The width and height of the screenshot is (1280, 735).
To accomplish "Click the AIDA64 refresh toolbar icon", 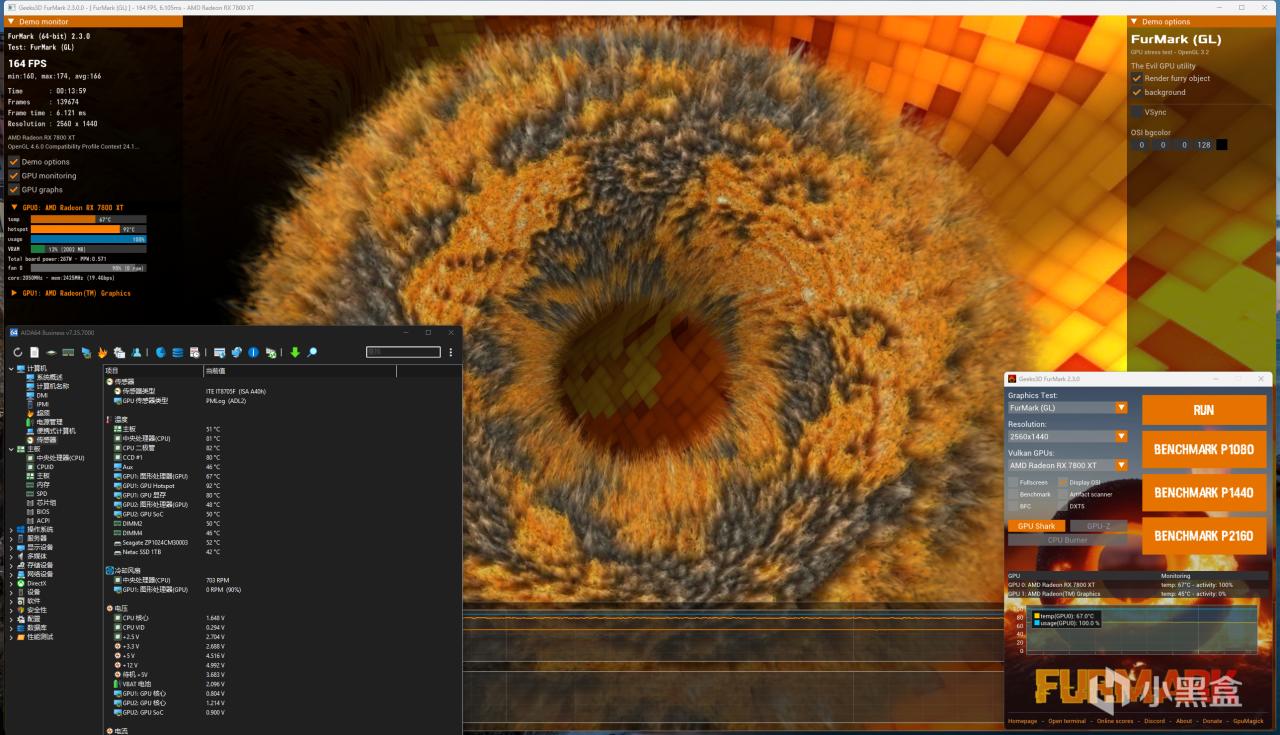I will (x=18, y=352).
